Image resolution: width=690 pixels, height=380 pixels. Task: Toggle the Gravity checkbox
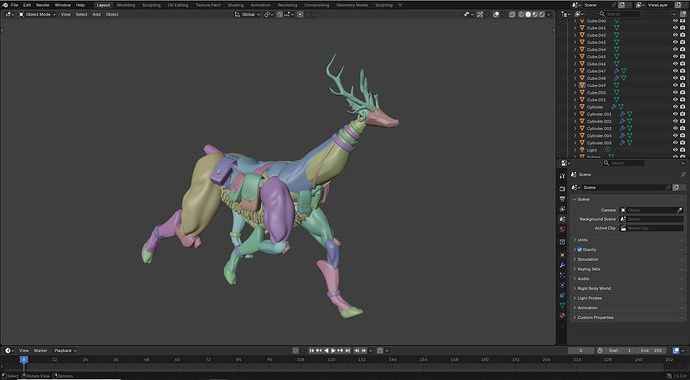pyautogui.click(x=580, y=250)
